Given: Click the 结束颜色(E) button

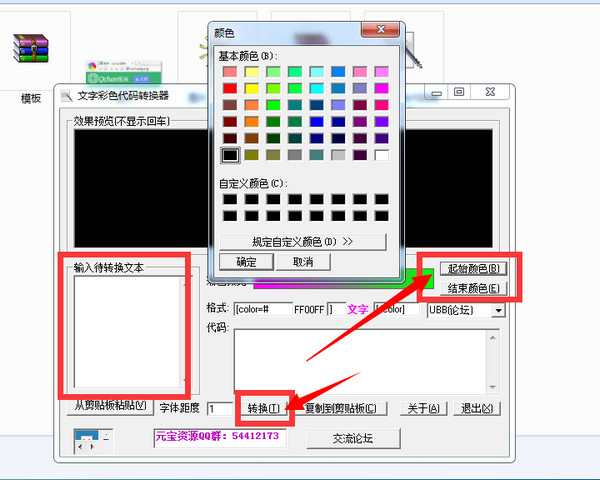Looking at the screenshot, I should click(x=473, y=288).
